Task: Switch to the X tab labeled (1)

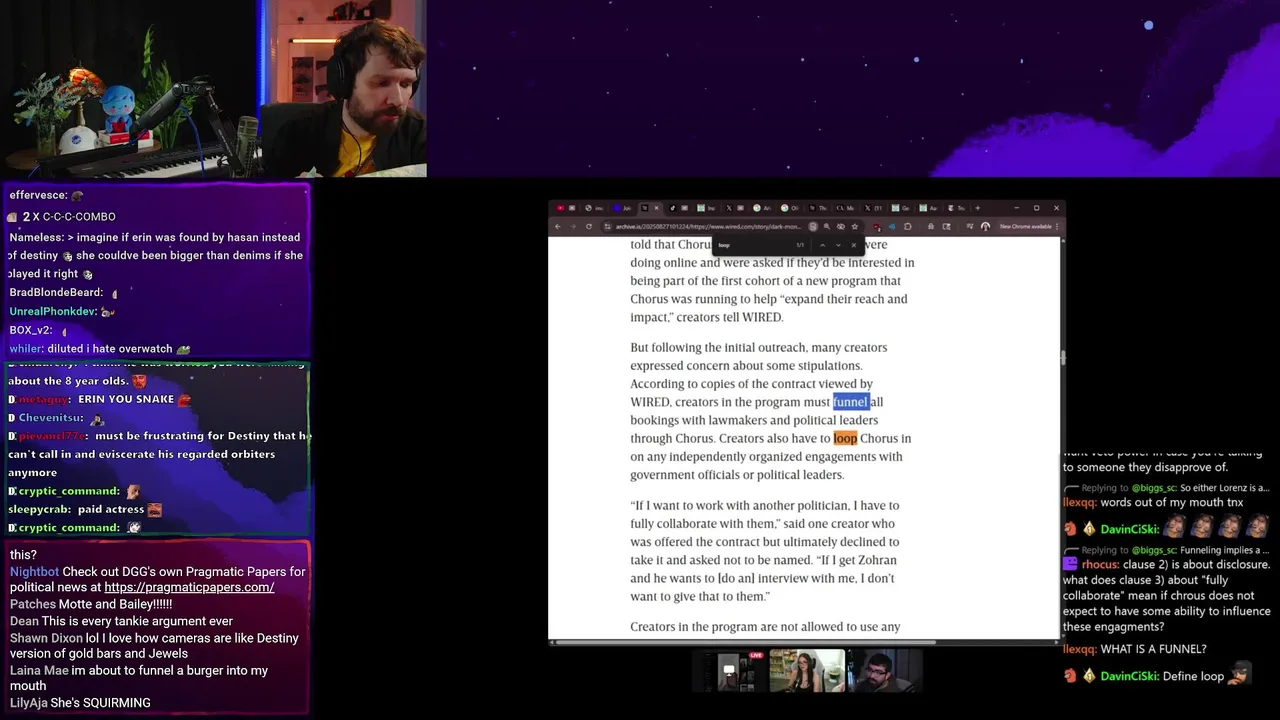Action: coord(872,208)
